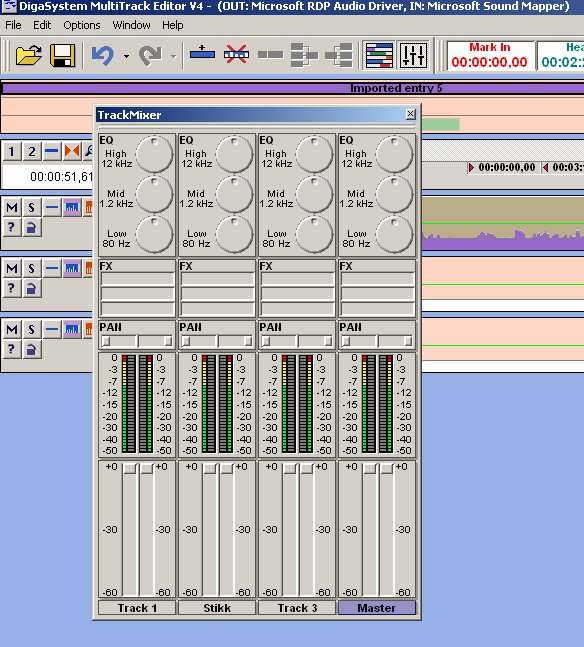Screen dimensions: 584x647
Task: Open the redo history dropdown arrow
Action: (174, 56)
